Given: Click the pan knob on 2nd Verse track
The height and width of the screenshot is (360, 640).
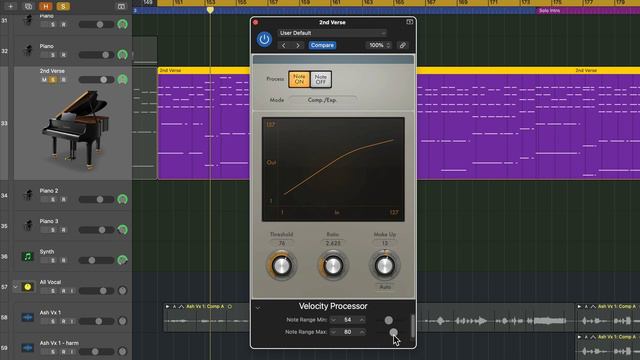Looking at the screenshot, I should 122,80.
